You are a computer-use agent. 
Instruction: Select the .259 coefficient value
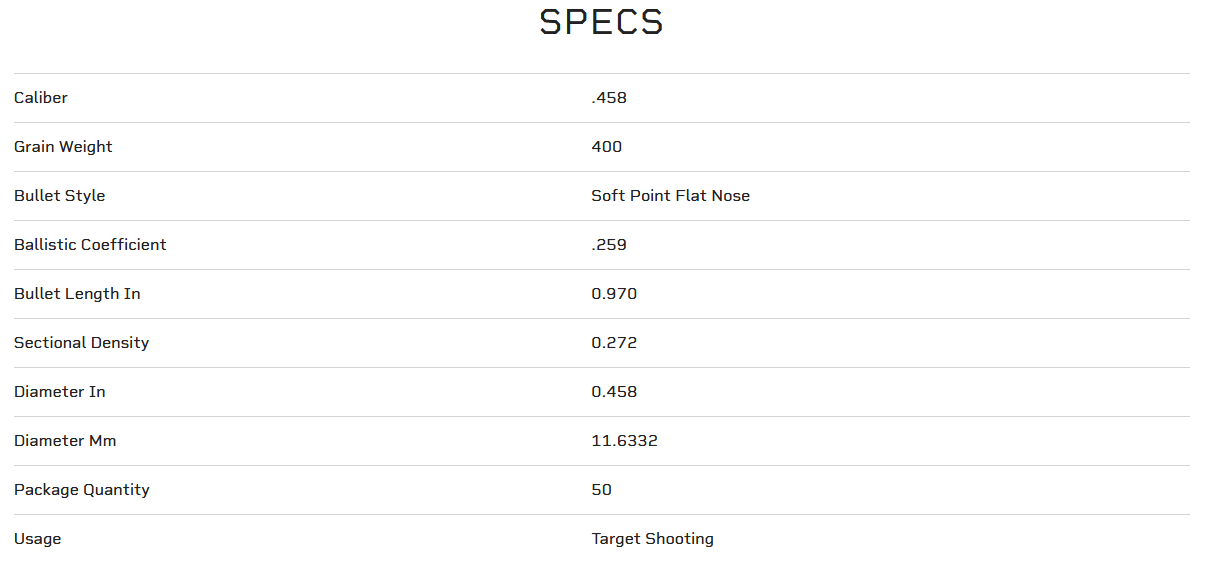coord(609,245)
